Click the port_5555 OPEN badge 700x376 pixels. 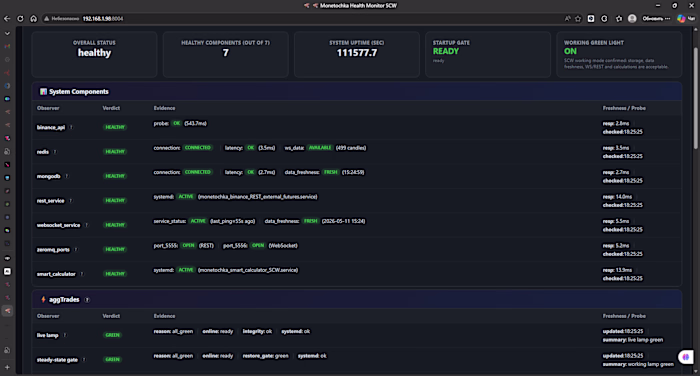coord(188,246)
